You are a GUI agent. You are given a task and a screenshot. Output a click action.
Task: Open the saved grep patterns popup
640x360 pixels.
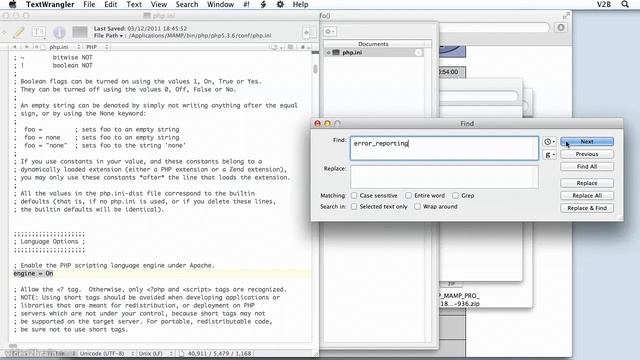(x=549, y=155)
